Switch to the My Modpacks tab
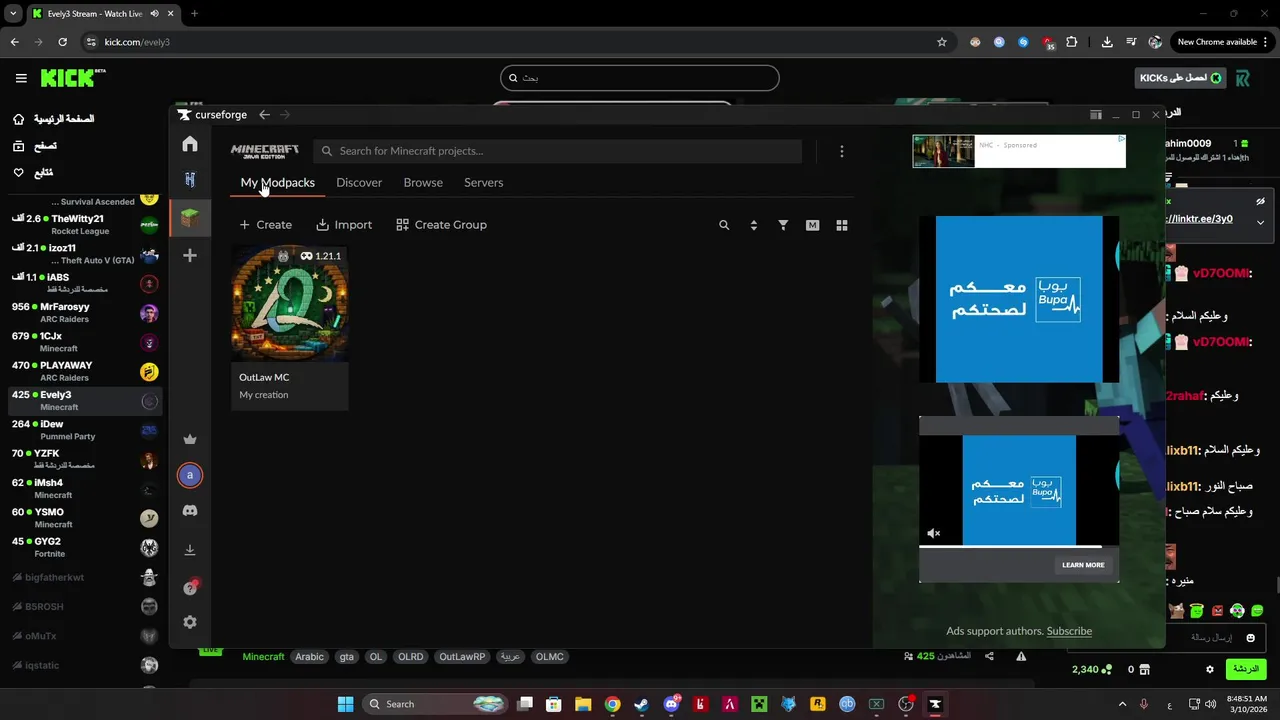Viewport: 1280px width, 720px height. [278, 183]
